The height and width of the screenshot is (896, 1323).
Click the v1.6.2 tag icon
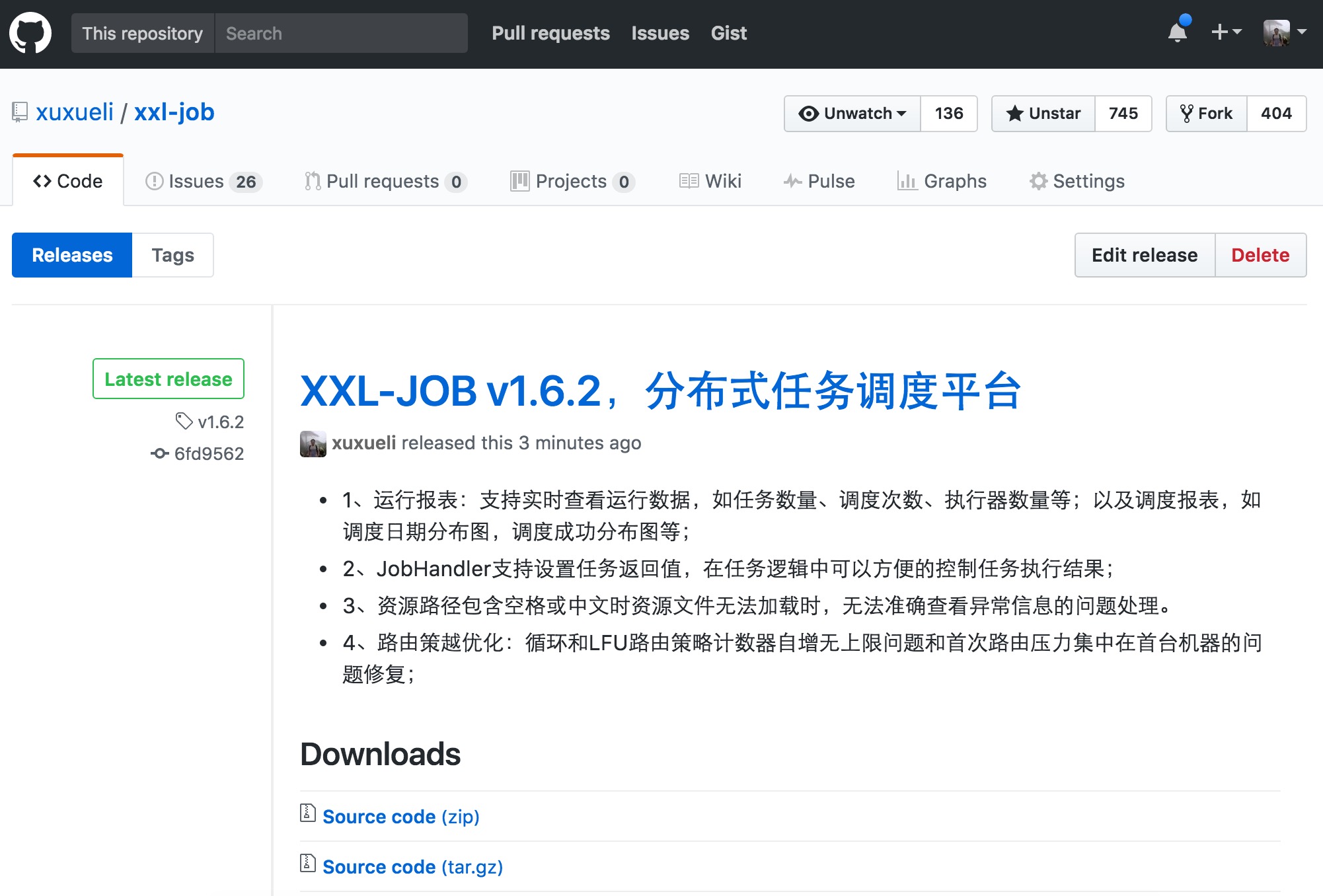tap(184, 421)
